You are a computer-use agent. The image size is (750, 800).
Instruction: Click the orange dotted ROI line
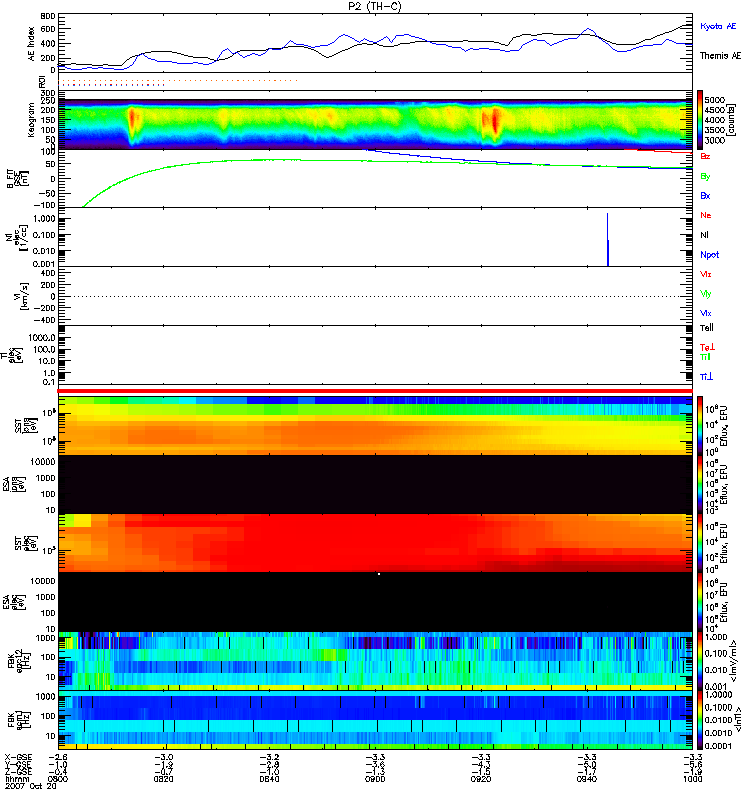point(178,80)
